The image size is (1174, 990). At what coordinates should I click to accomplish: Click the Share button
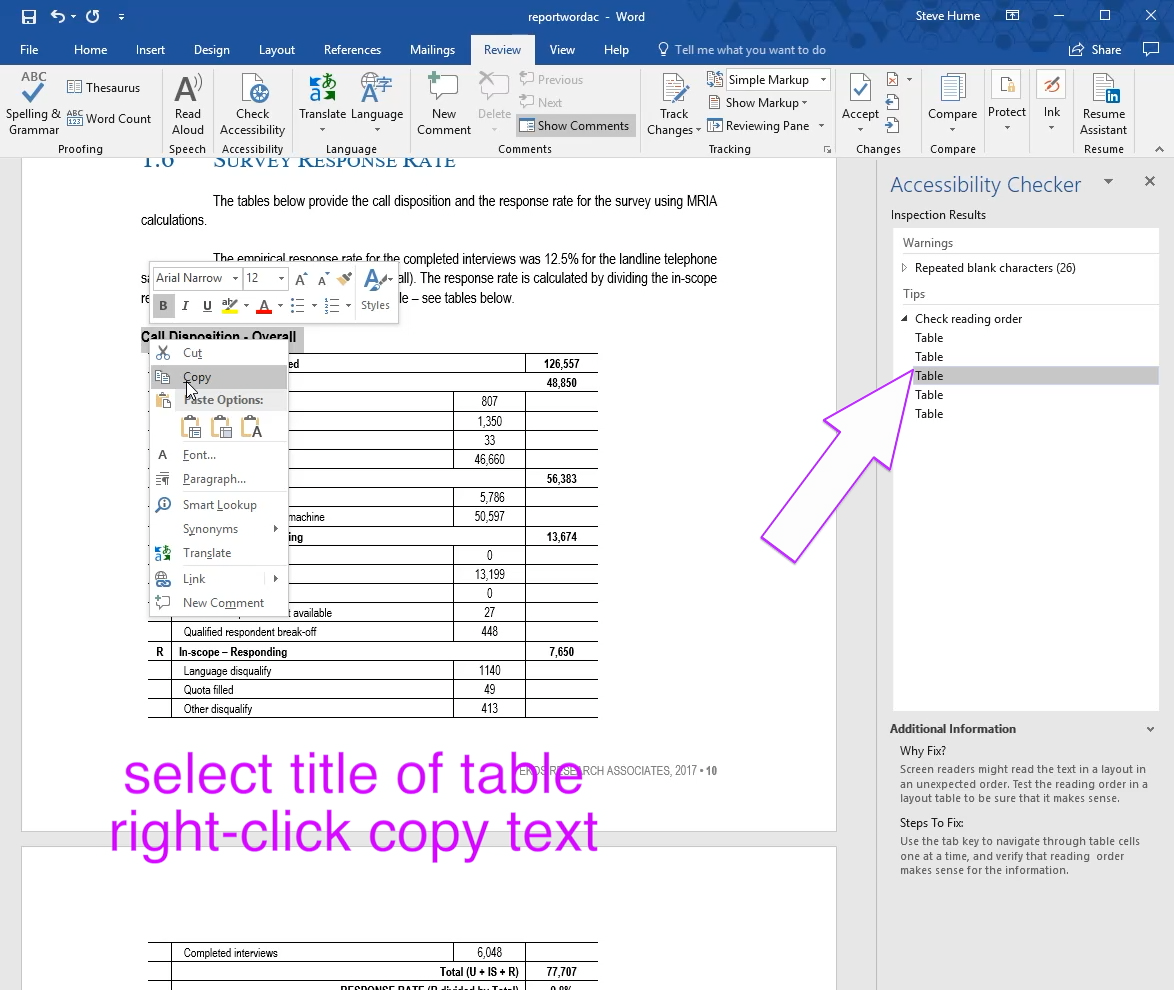point(1095,49)
